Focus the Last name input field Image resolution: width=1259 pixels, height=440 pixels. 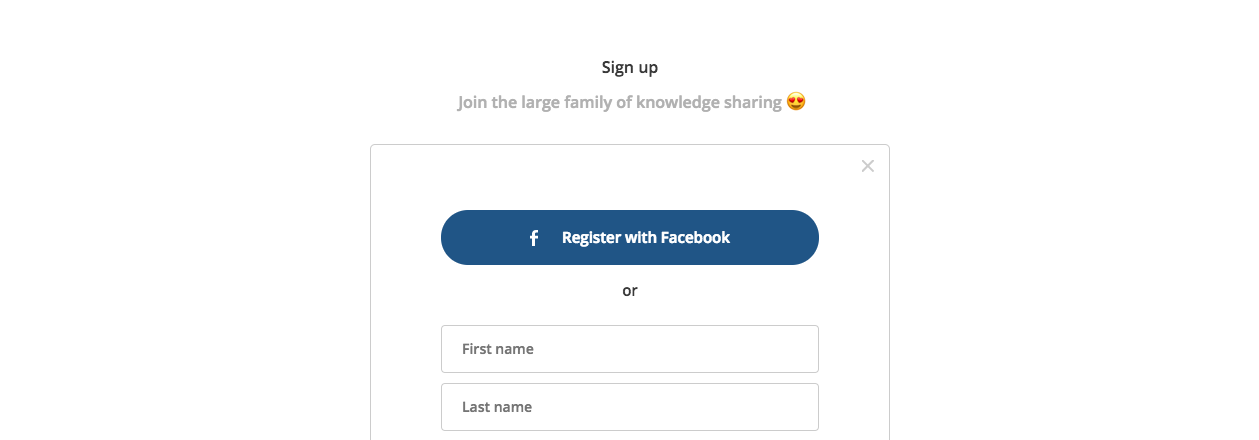pyautogui.click(x=629, y=407)
